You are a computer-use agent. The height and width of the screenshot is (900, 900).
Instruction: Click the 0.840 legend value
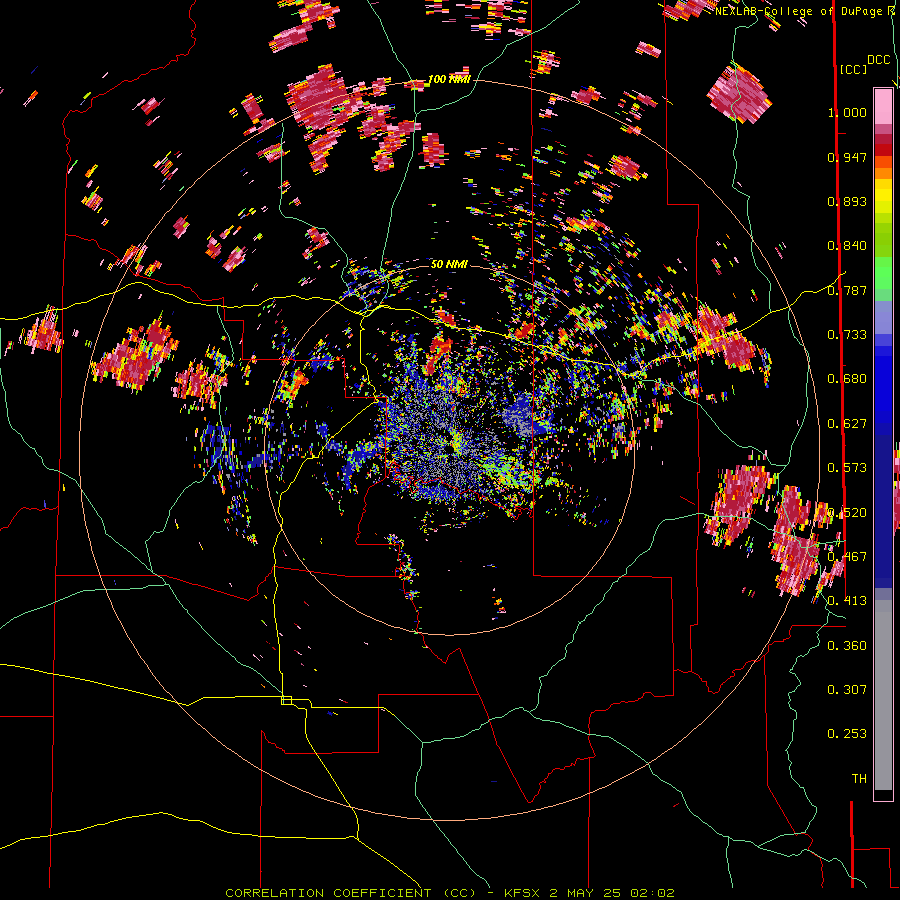pyautogui.click(x=847, y=246)
